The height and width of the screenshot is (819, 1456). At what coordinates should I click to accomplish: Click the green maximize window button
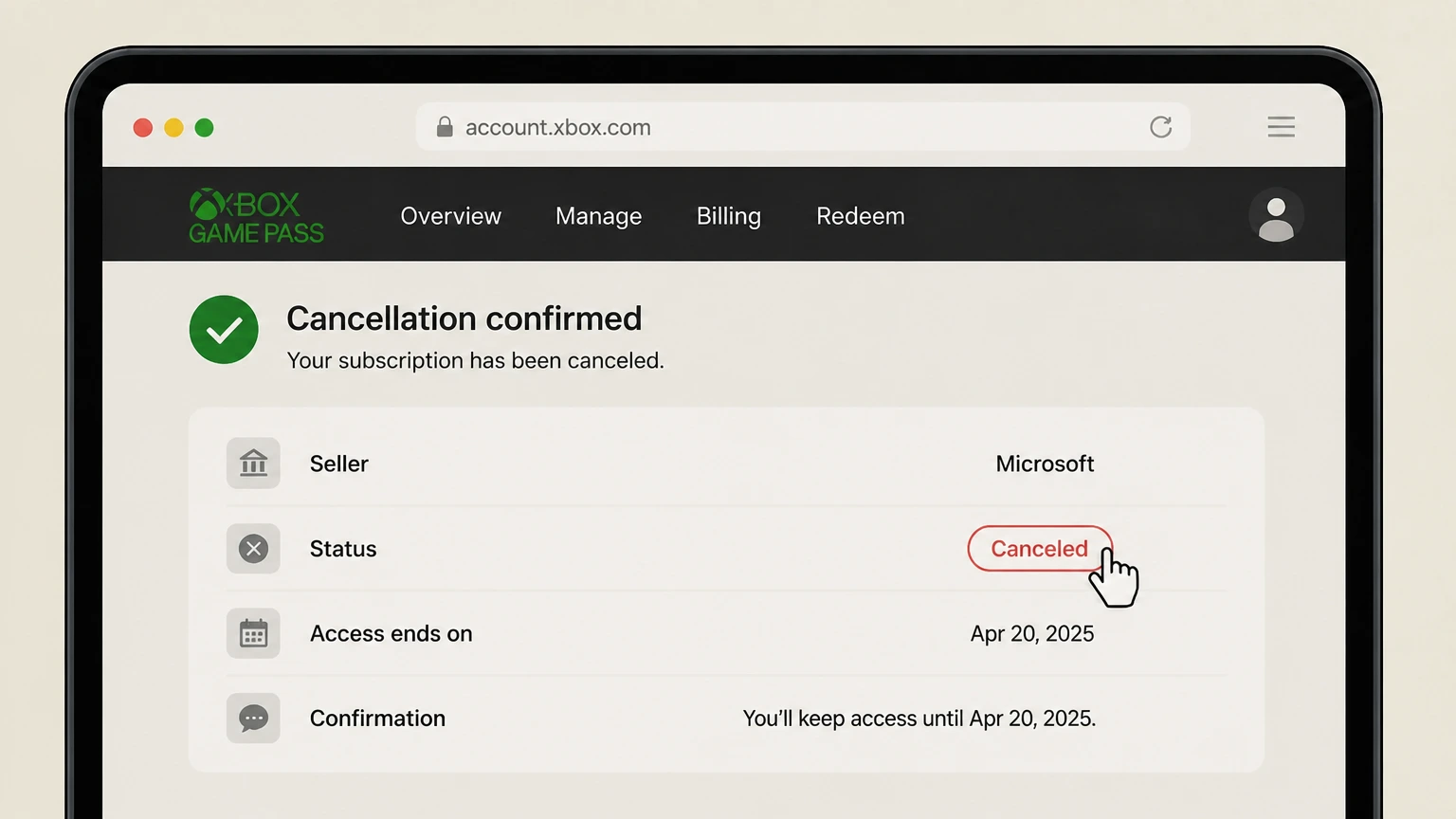[x=204, y=127]
